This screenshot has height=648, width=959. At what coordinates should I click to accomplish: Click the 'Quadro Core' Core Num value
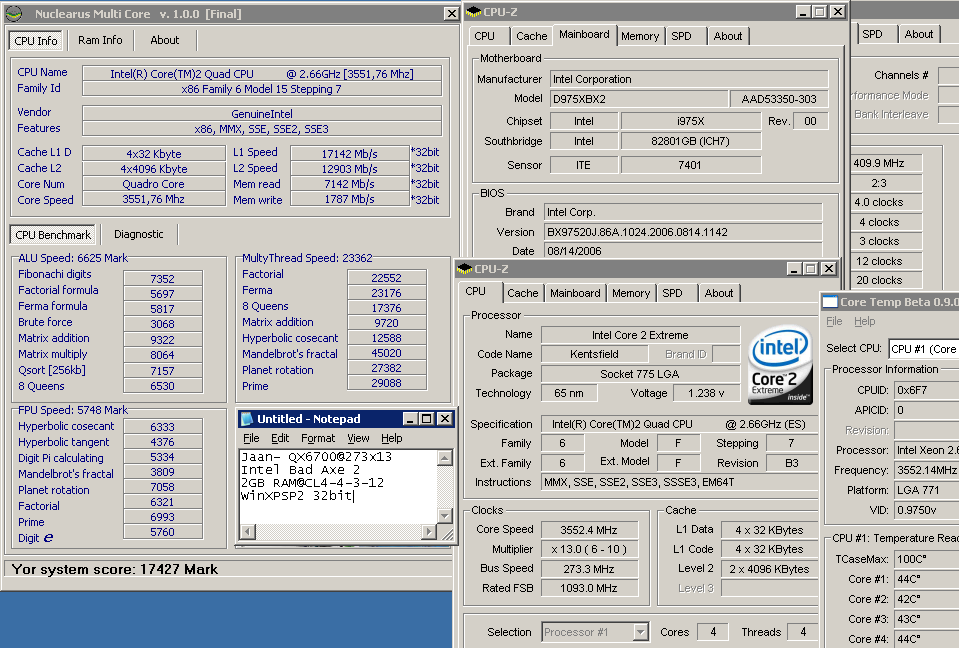[154, 184]
